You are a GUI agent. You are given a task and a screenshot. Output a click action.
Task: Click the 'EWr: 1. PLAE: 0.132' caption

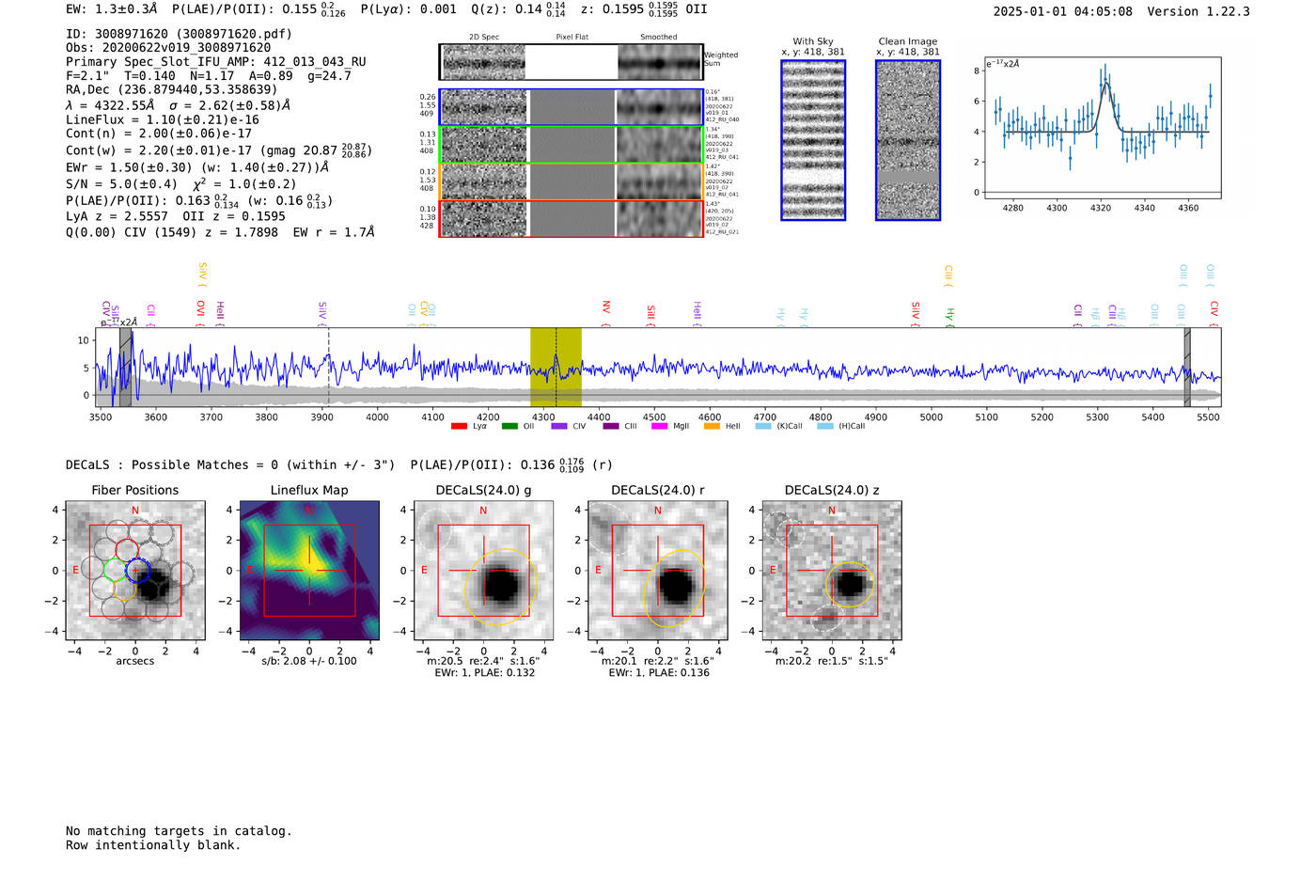coord(484,673)
